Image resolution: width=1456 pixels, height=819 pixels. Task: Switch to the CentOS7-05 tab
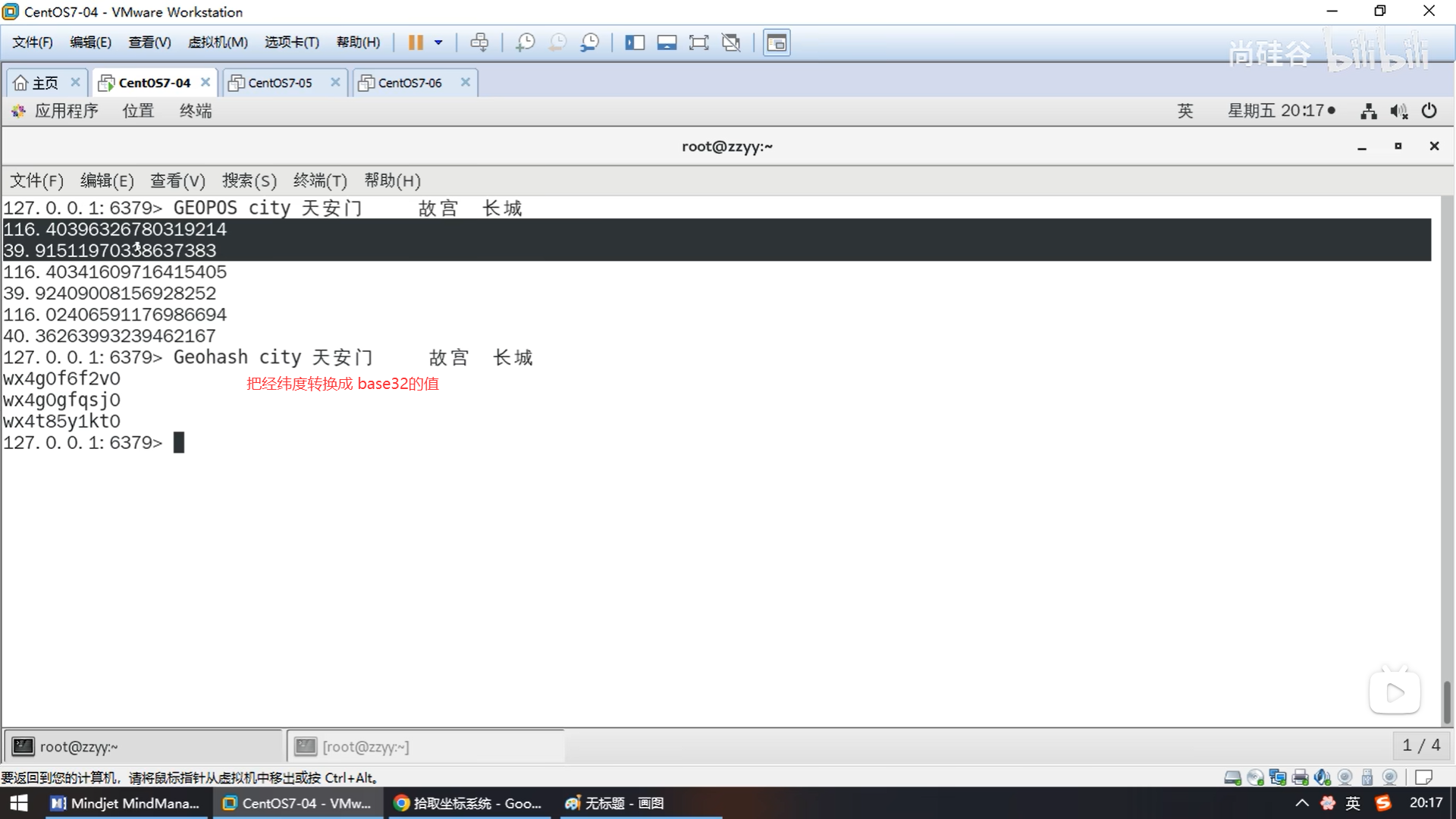pos(280,83)
